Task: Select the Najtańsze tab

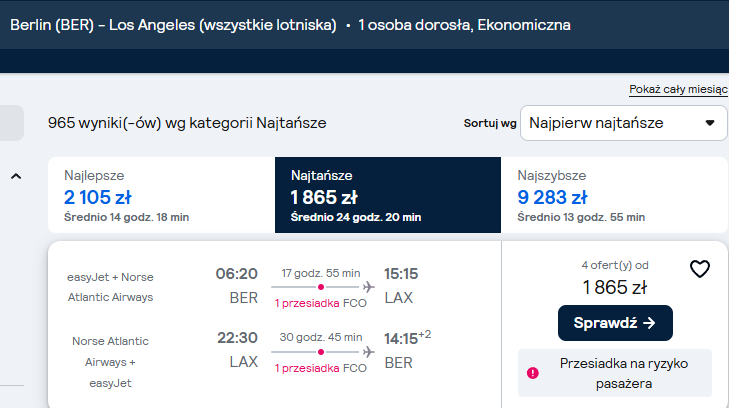Action: click(x=388, y=195)
